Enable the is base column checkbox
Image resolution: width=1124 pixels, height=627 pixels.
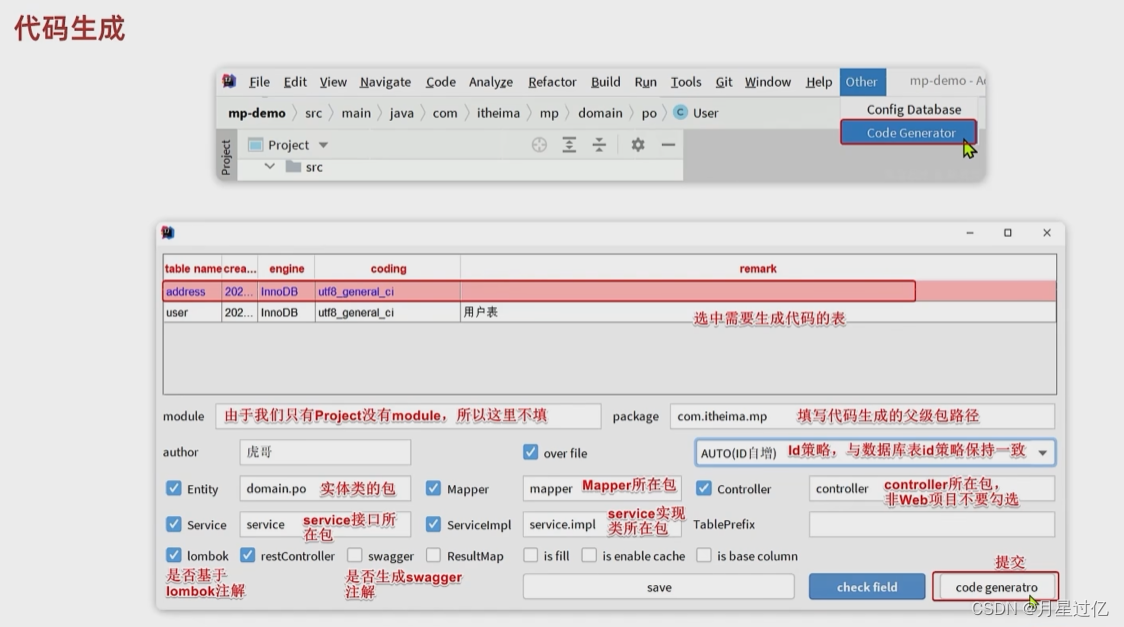click(704, 555)
